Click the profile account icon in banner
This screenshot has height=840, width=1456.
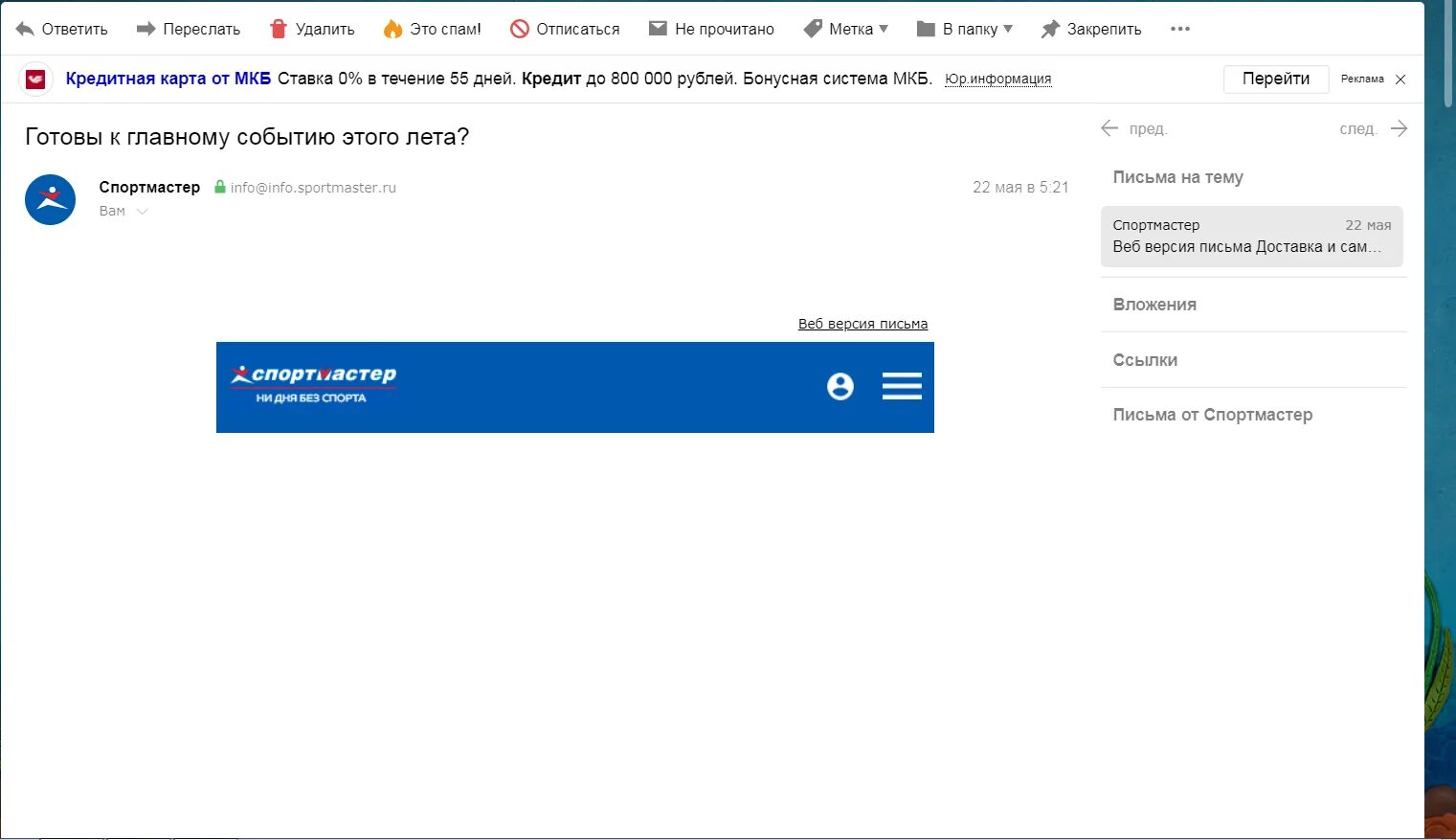pos(840,386)
